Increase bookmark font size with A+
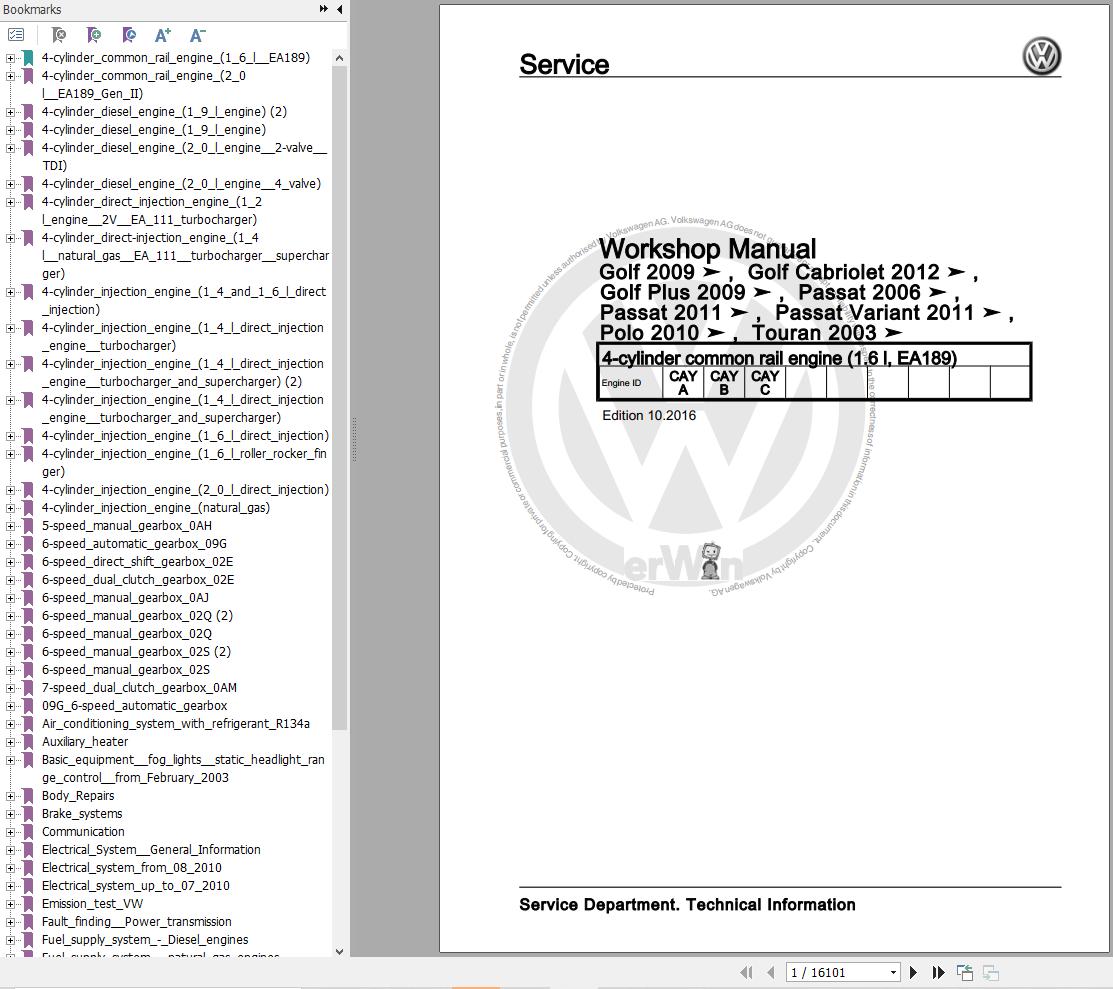This screenshot has height=989, width=1113. [163, 35]
